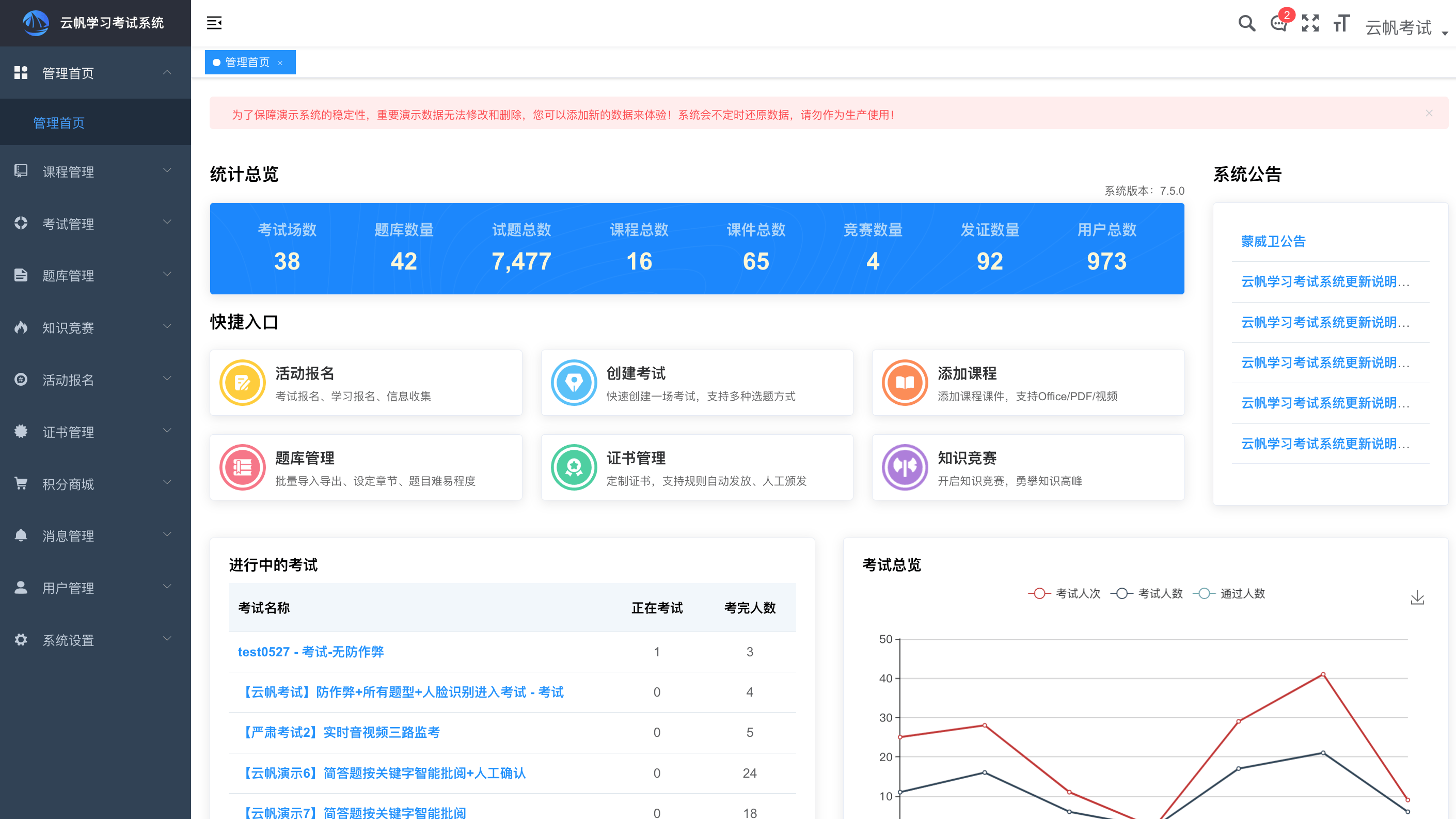Screen dimensions: 1456x819
Task: Click the purple 知识竞赛 shortcut icon
Action: [x=905, y=467]
